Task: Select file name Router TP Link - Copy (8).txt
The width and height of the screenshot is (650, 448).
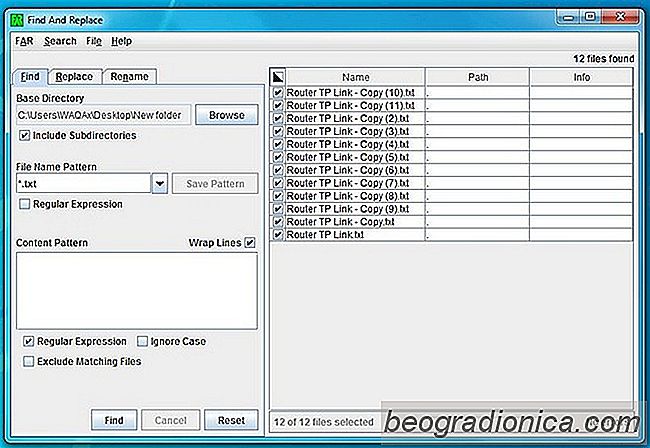Action: 348,196
